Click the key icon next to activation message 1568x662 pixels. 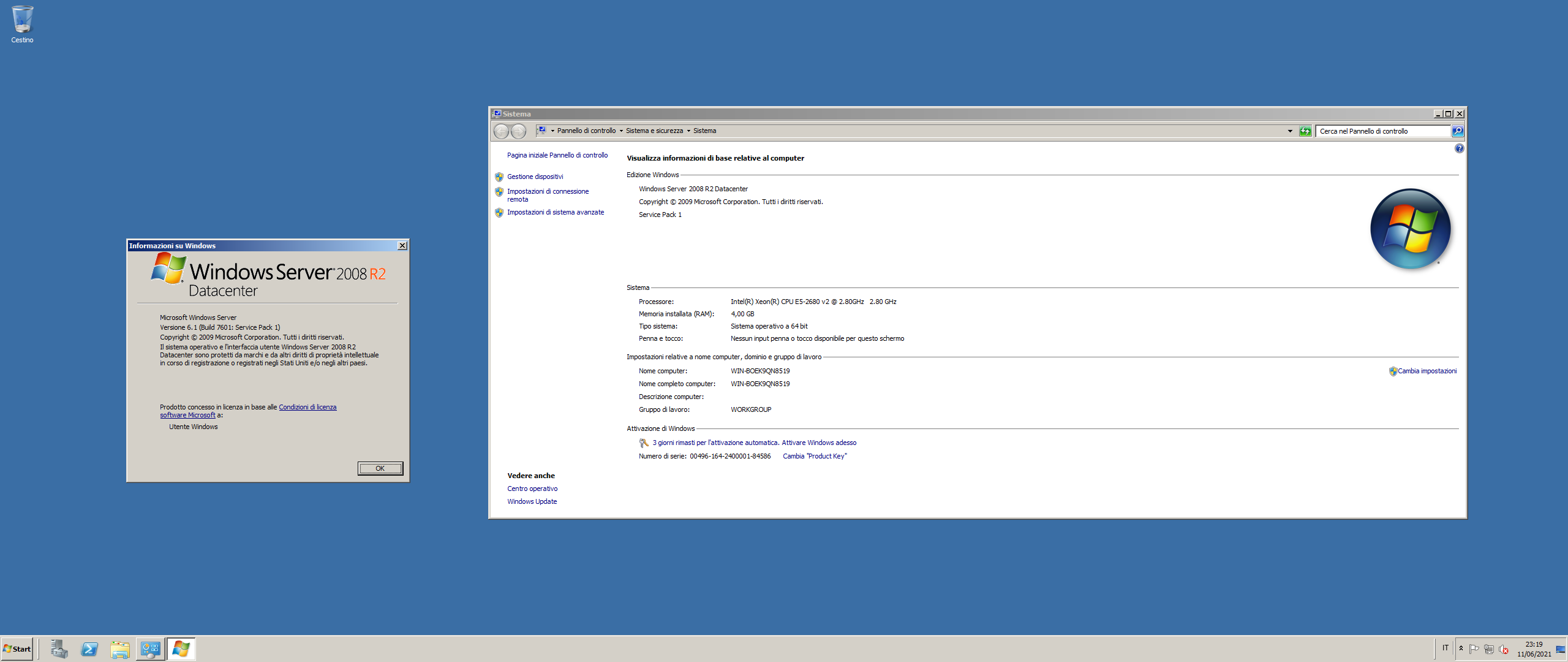(x=643, y=443)
